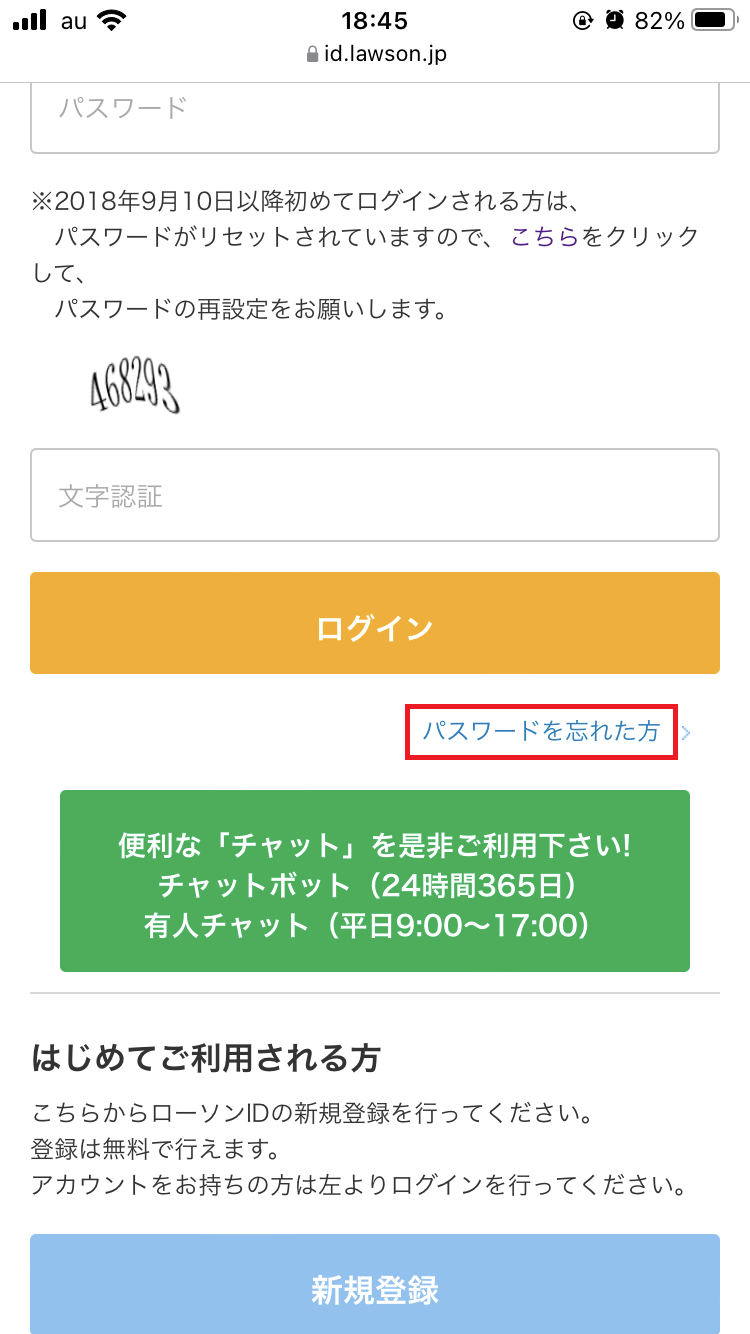
Task: Open the こちら password reset link
Action: [x=545, y=237]
